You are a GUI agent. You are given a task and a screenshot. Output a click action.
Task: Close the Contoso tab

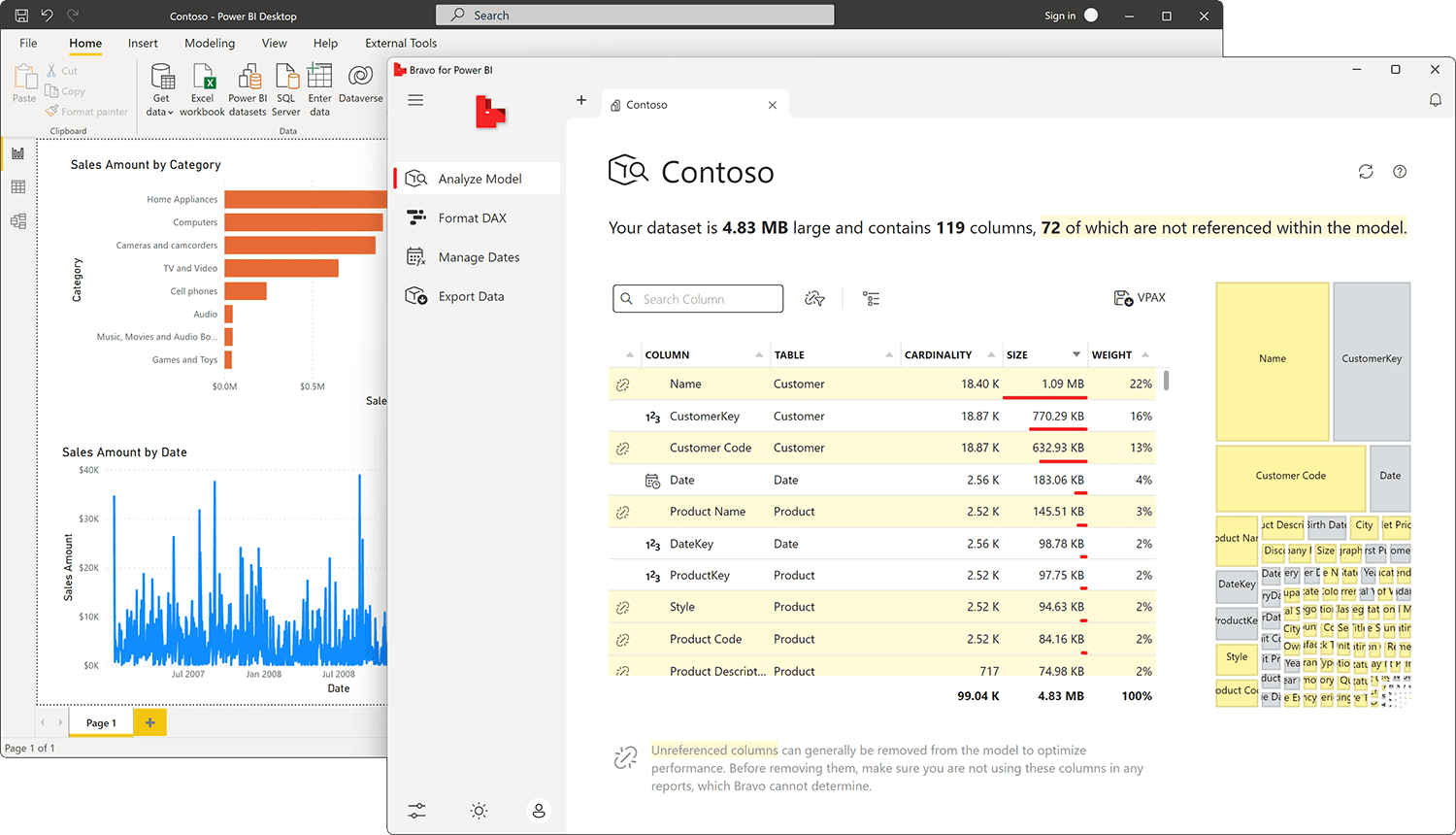coord(773,105)
